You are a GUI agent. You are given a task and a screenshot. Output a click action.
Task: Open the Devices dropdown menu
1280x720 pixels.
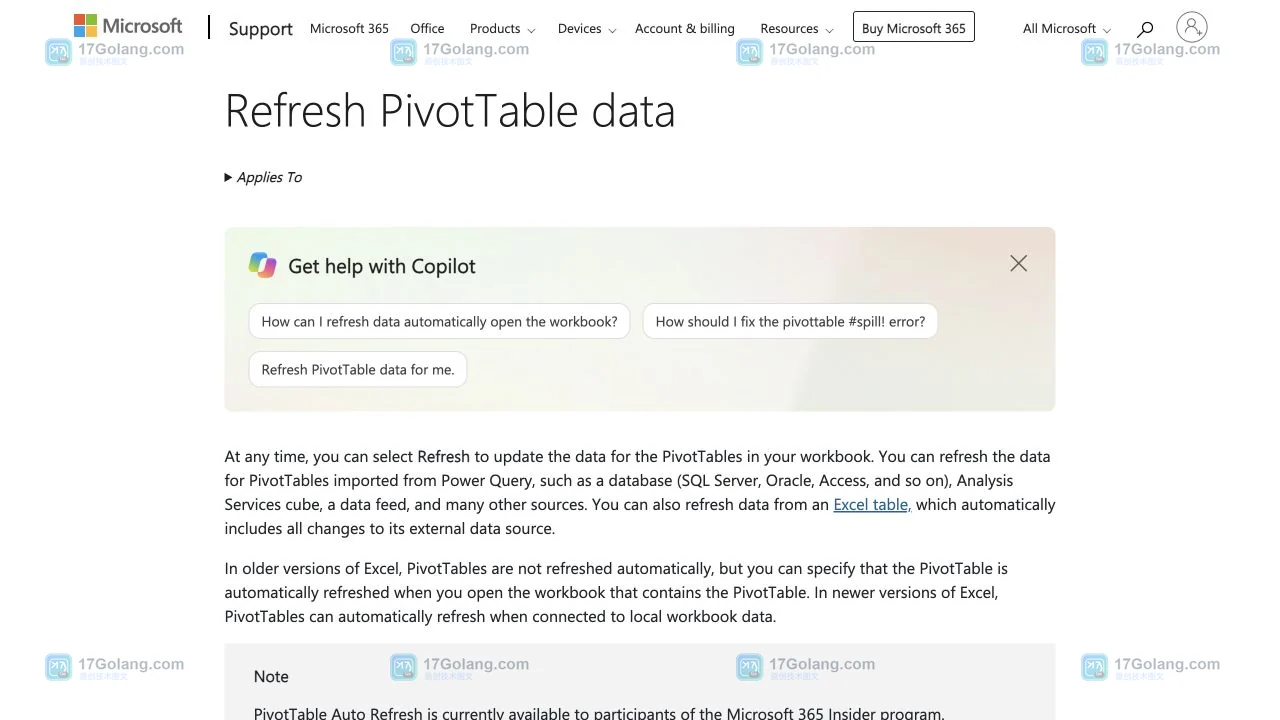coord(586,28)
